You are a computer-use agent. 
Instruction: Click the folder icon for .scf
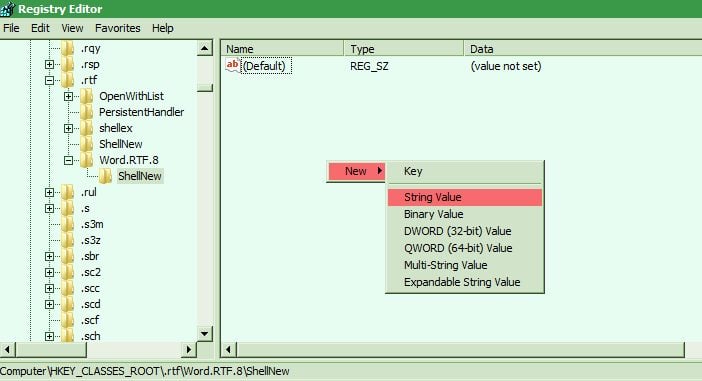pyautogui.click(x=68, y=320)
